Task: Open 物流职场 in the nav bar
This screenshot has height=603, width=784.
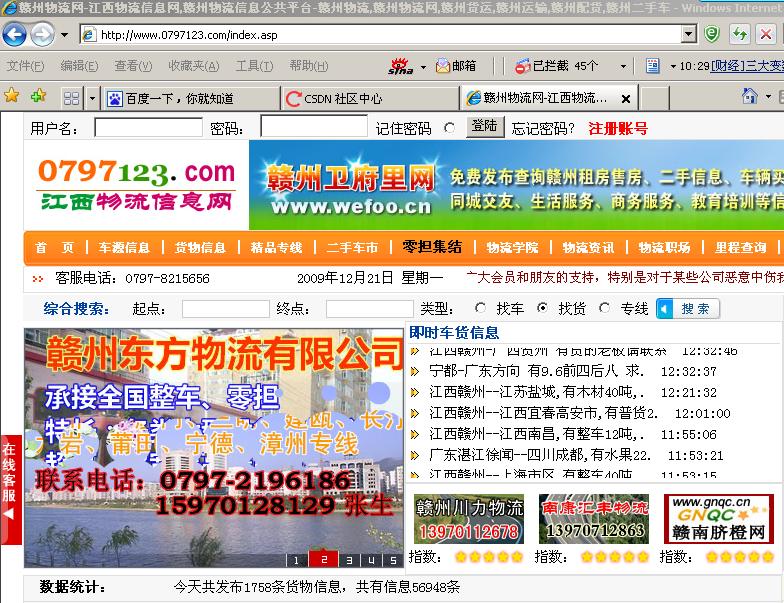Action: click(x=664, y=248)
